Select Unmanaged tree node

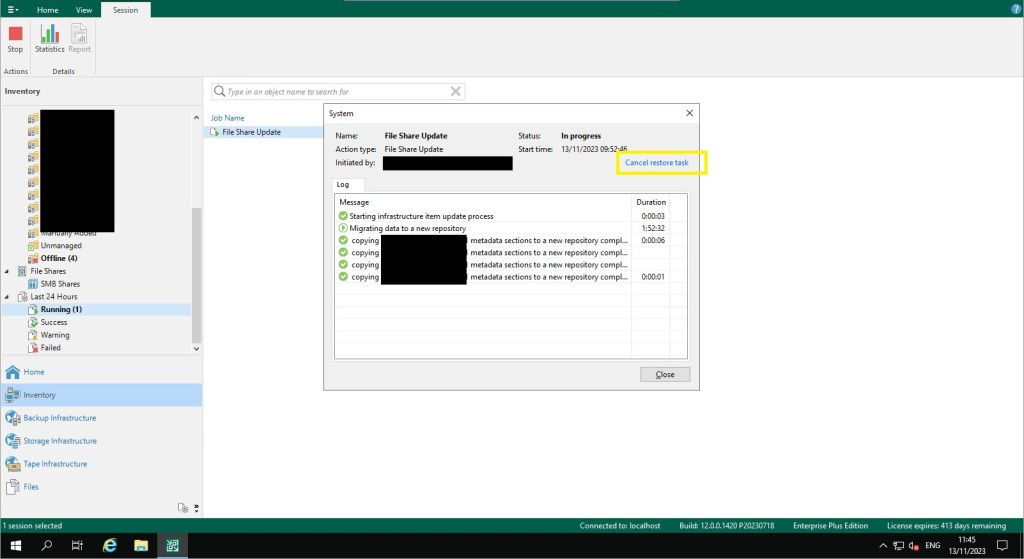pyautogui.click(x=61, y=246)
